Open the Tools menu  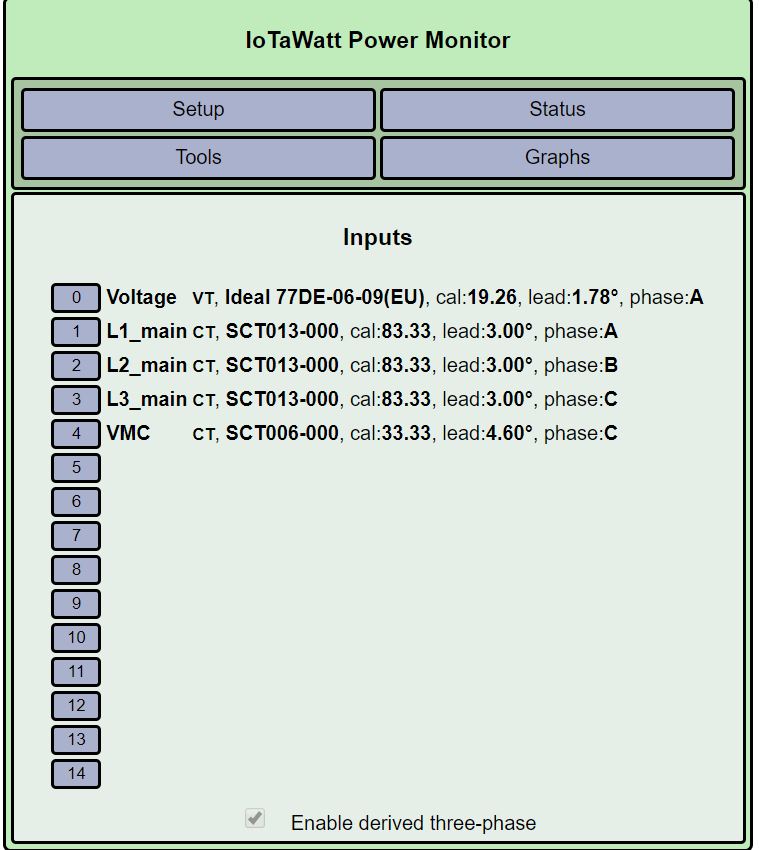(198, 158)
